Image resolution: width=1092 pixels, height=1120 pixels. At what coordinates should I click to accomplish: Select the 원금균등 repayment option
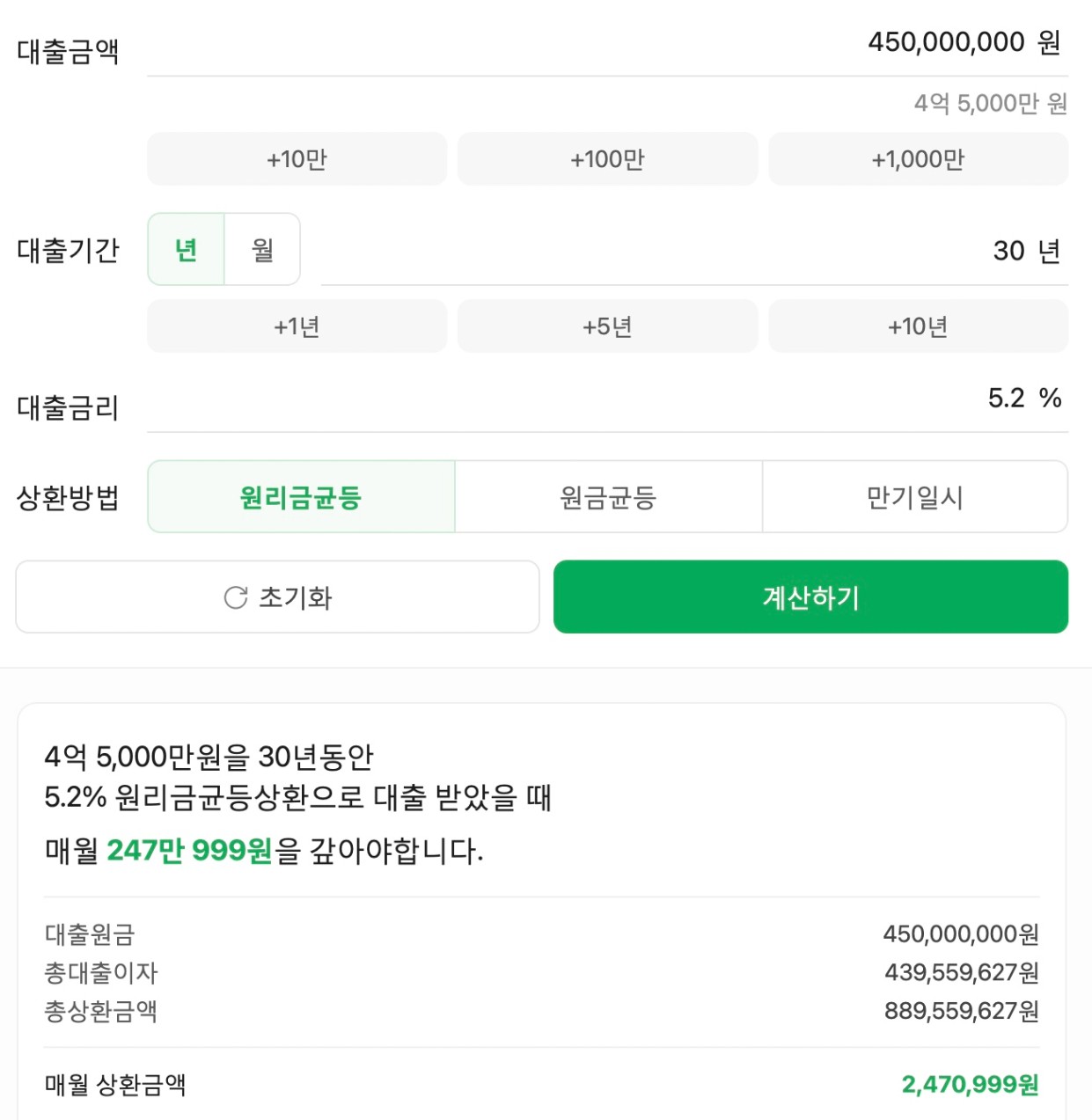[608, 497]
